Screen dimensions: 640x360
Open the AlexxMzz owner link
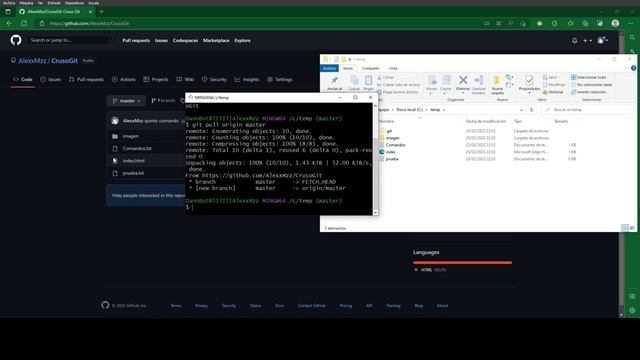click(x=32, y=60)
